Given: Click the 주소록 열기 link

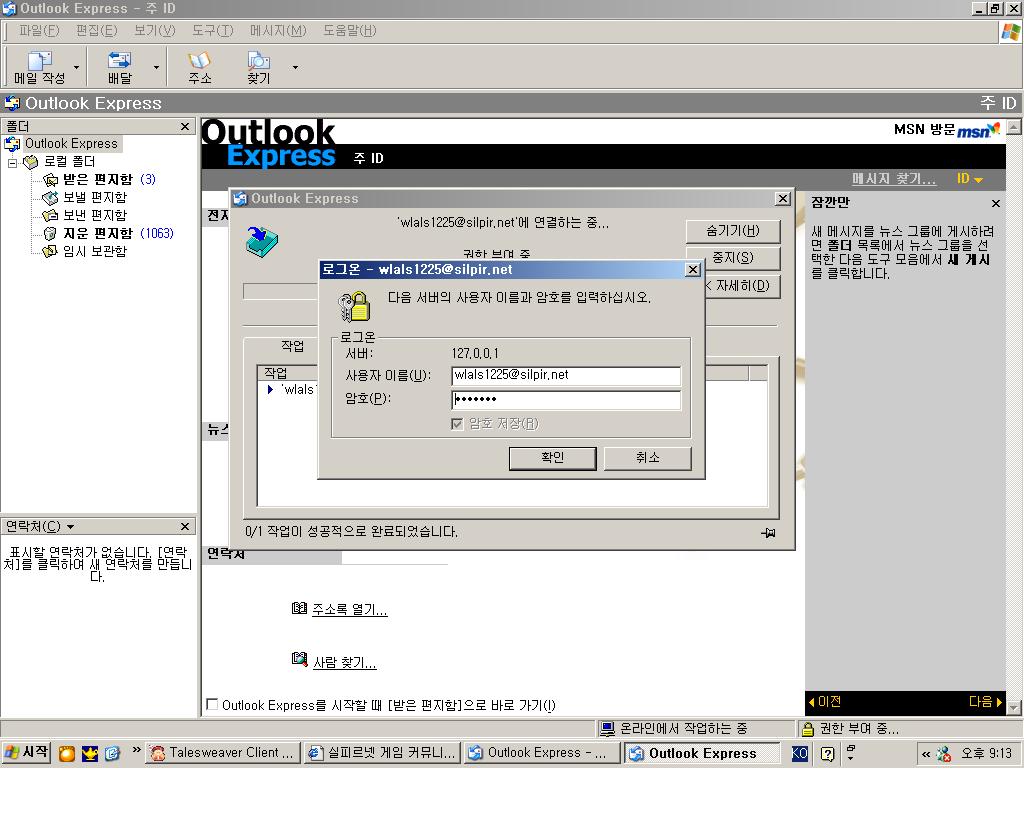Looking at the screenshot, I should (349, 610).
